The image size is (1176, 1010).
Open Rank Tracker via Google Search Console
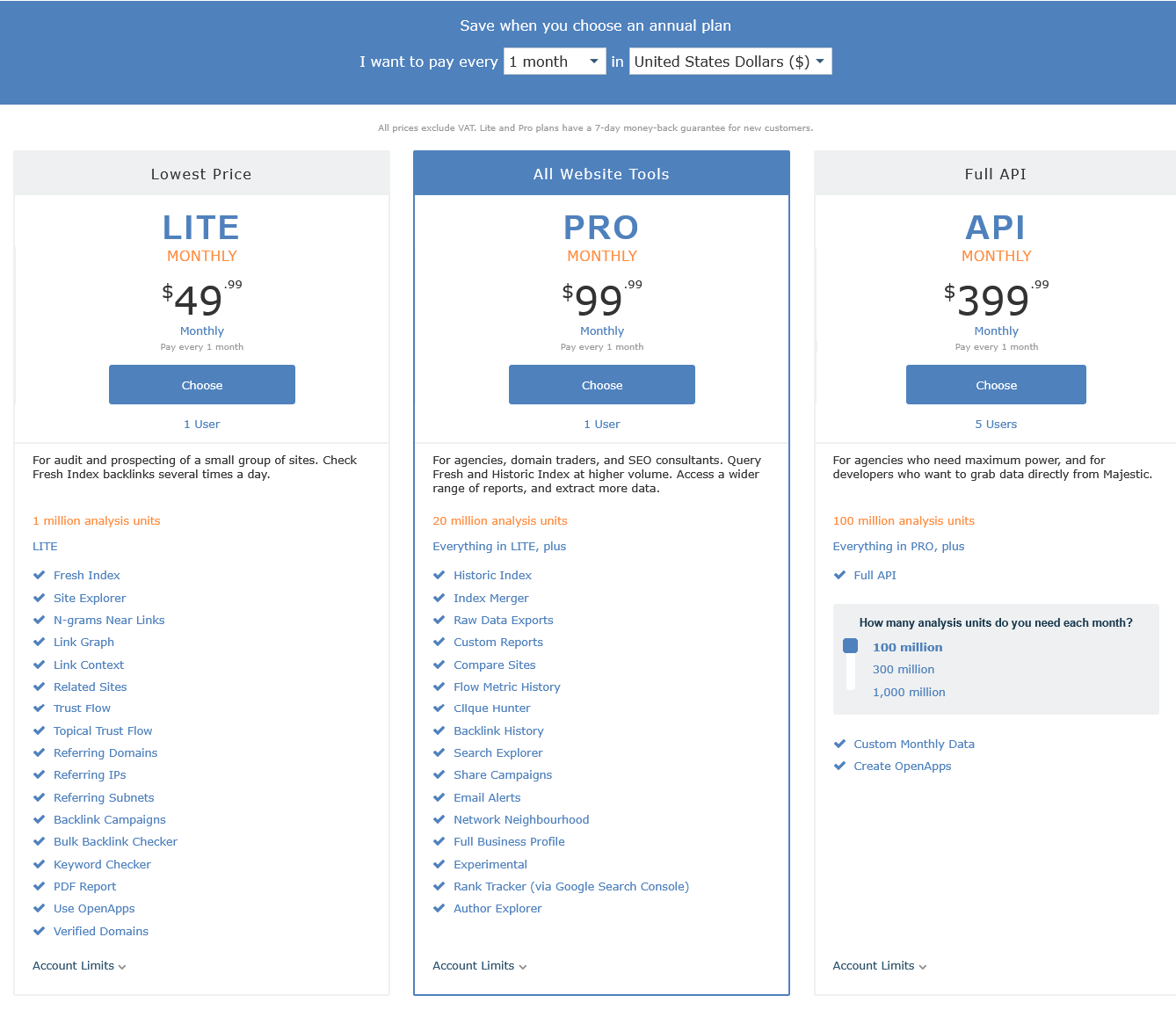[x=571, y=886]
